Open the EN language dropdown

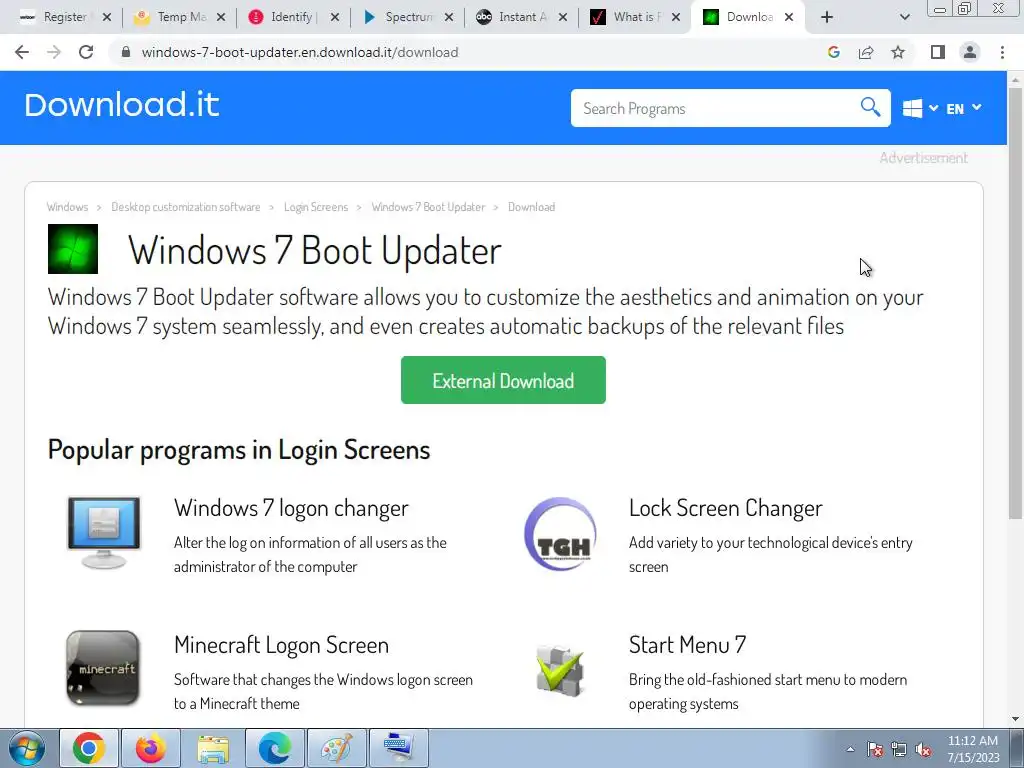pos(963,108)
